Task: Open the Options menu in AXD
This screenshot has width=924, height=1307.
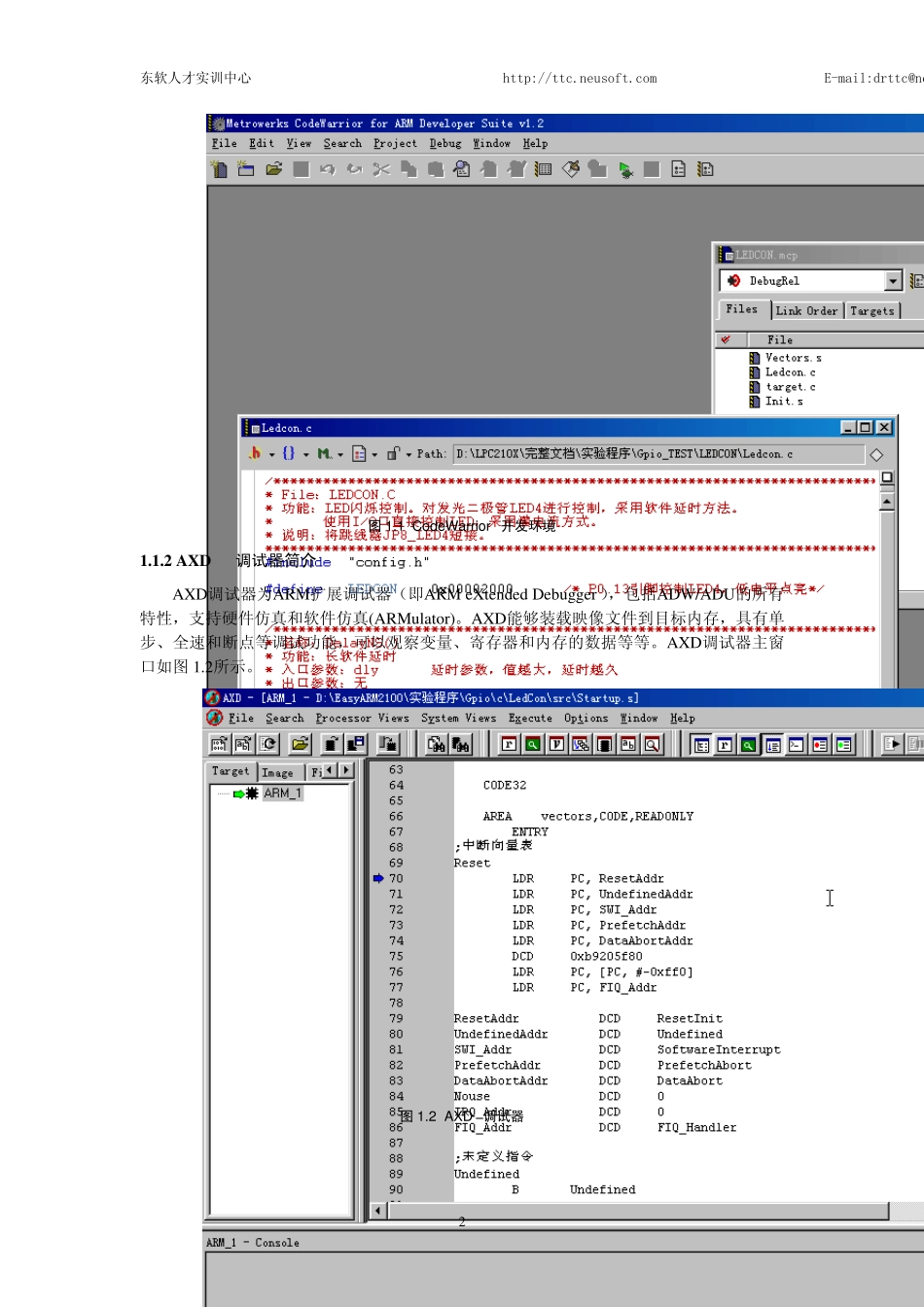Action: [x=586, y=718]
